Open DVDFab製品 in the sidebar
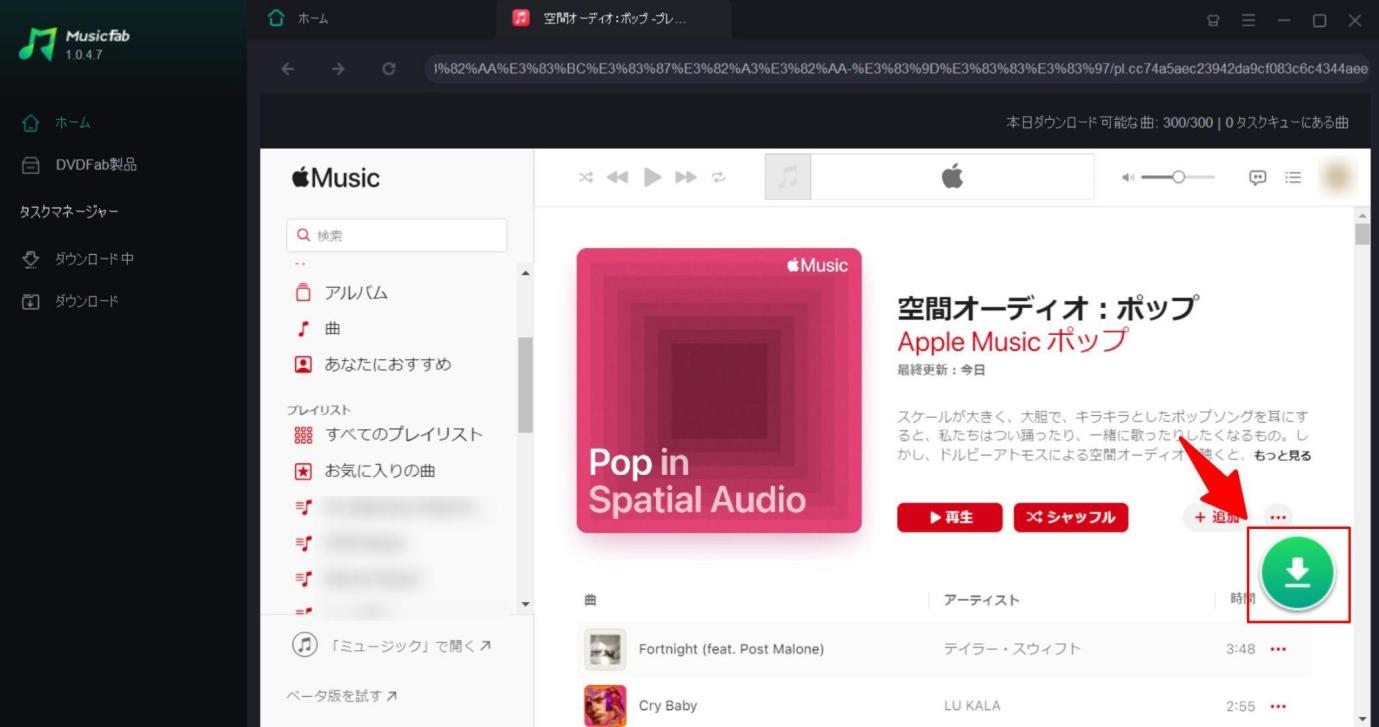The width and height of the screenshot is (1379, 727). click(x=80, y=165)
